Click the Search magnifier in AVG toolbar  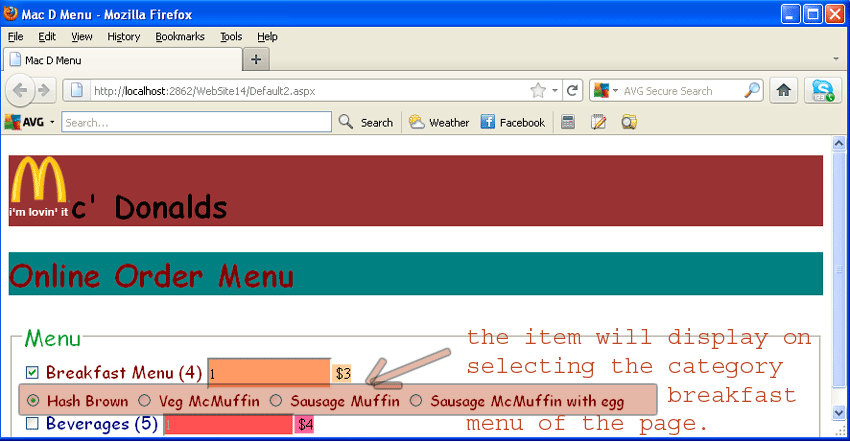(x=345, y=122)
